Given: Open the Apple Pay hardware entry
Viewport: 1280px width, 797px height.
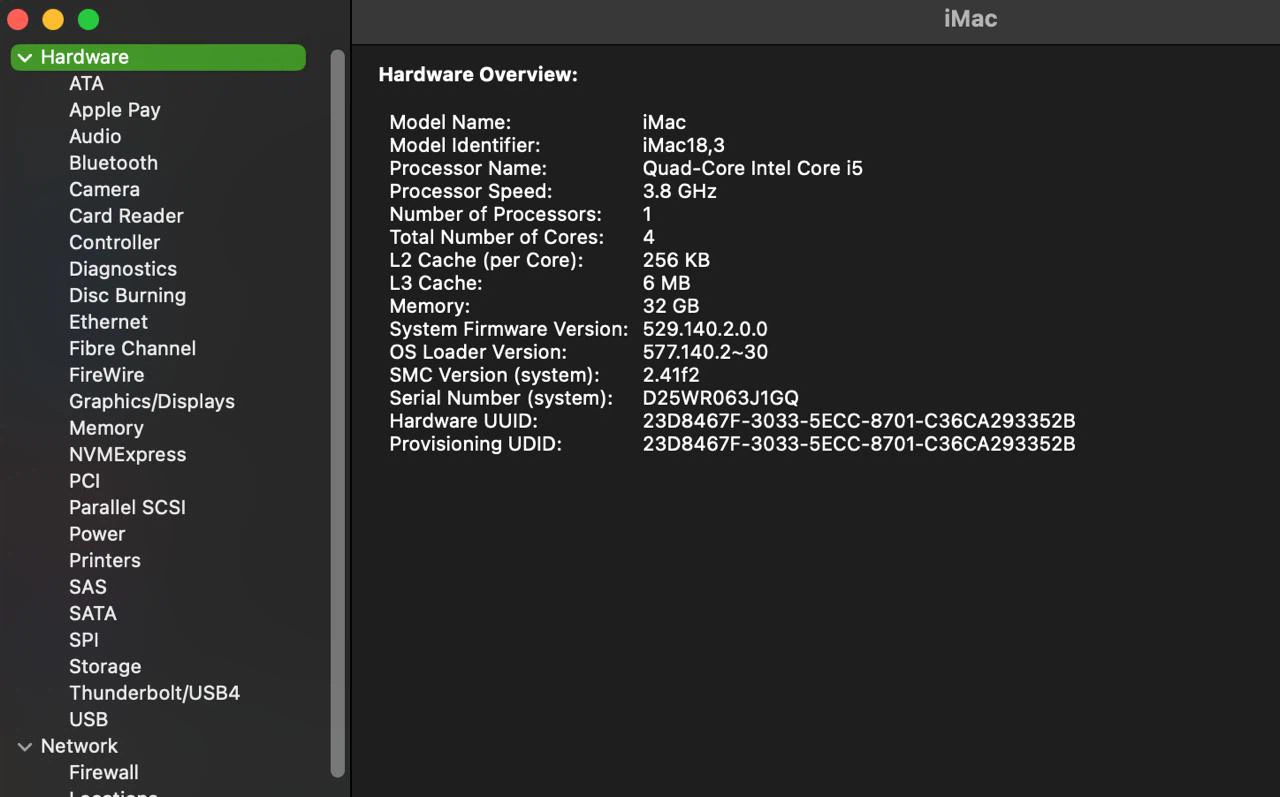Looking at the screenshot, I should click(x=115, y=110).
